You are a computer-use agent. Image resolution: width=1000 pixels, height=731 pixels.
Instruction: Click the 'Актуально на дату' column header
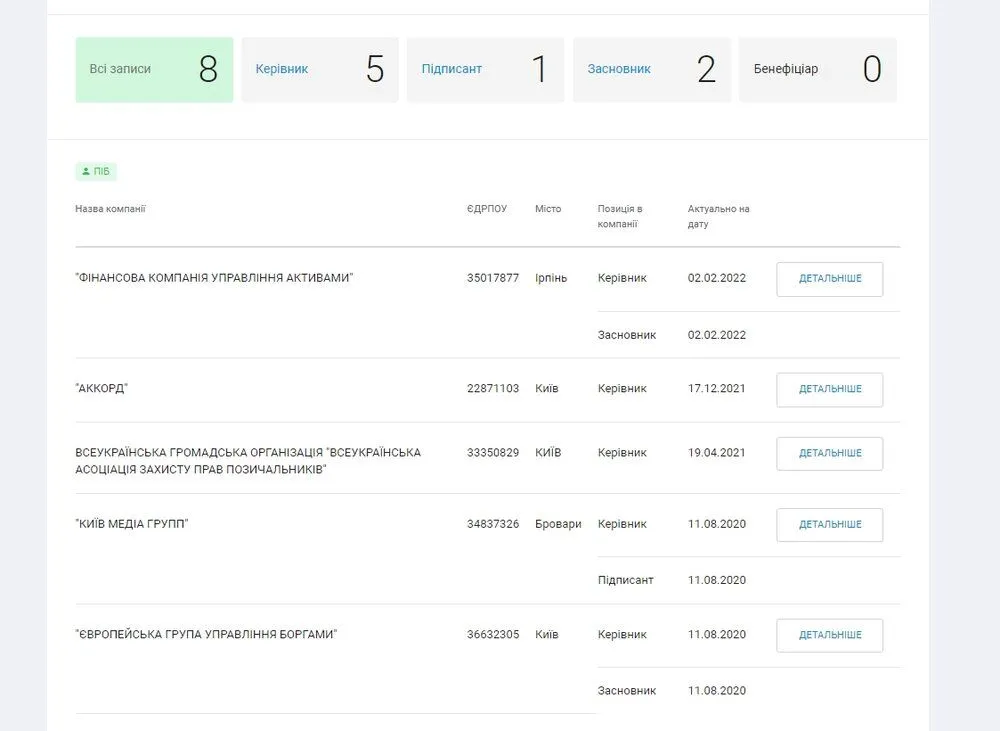click(718, 216)
